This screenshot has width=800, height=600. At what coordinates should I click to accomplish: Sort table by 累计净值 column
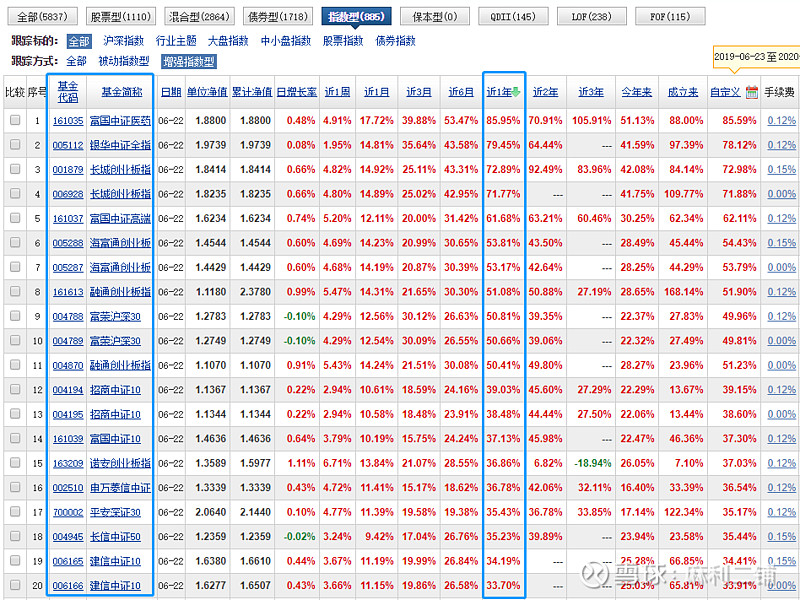click(x=252, y=92)
